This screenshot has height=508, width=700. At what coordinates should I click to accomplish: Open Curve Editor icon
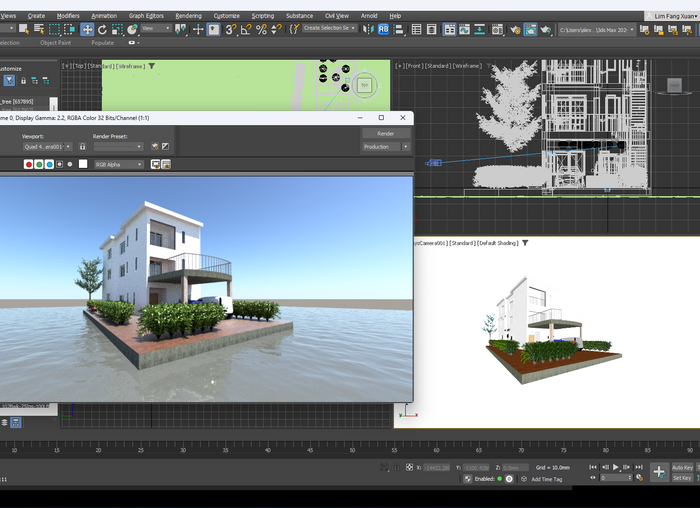[x=464, y=29]
